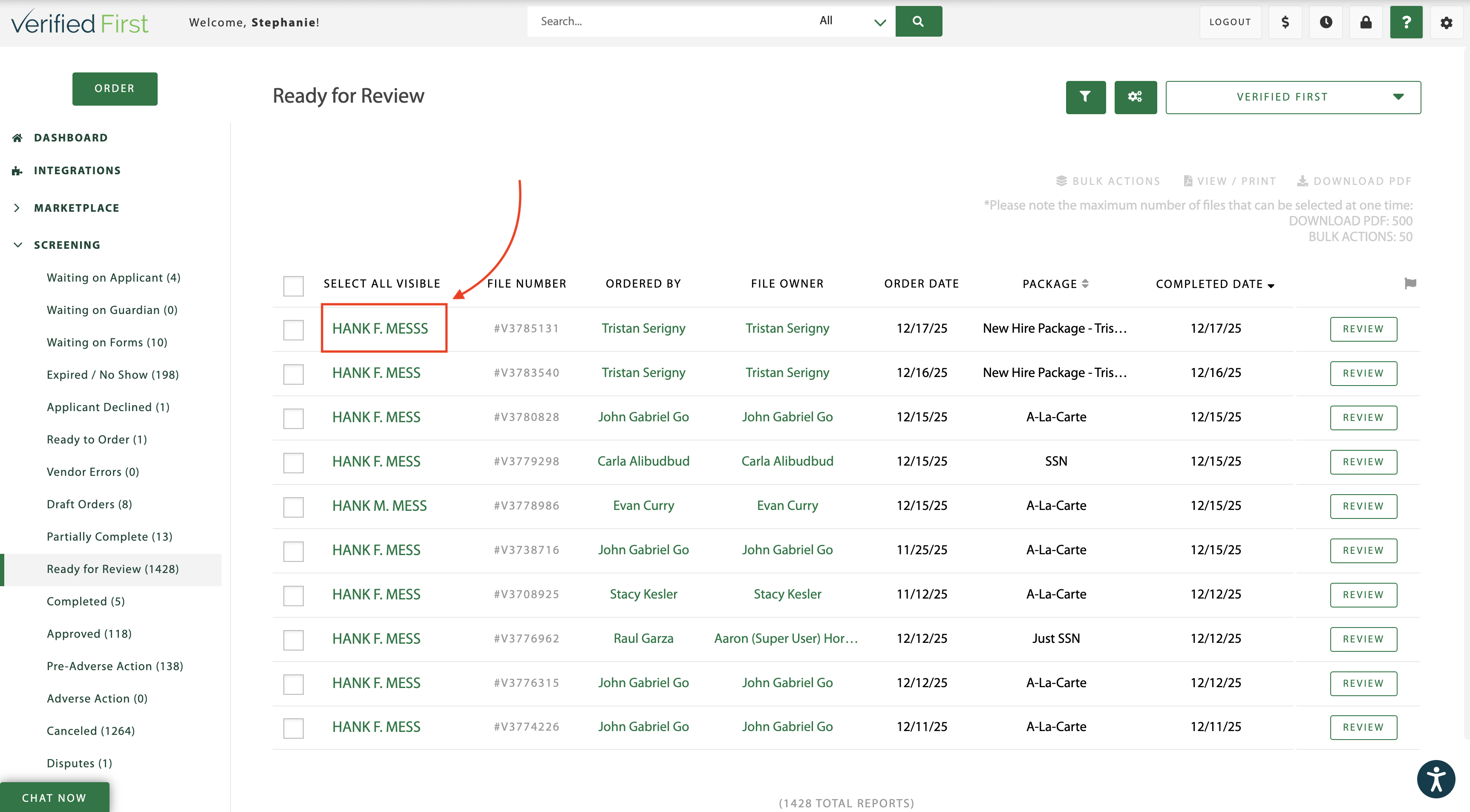Open the billing dollar sign icon
The image size is (1470, 812).
coord(1285,22)
